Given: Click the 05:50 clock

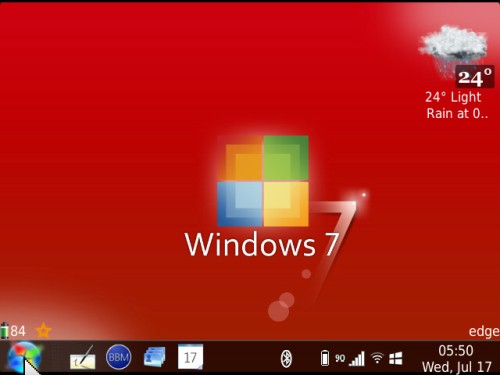Looking at the screenshot, I should point(456,350).
